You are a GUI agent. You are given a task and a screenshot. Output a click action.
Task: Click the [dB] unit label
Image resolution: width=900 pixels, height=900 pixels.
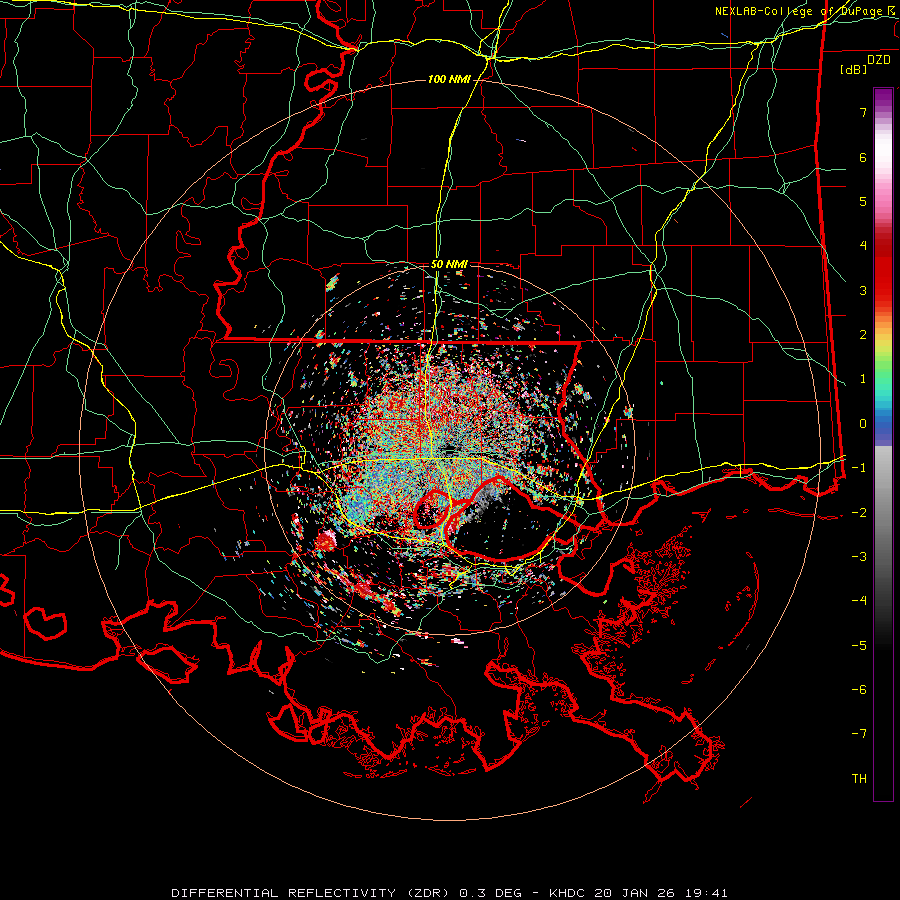click(854, 69)
